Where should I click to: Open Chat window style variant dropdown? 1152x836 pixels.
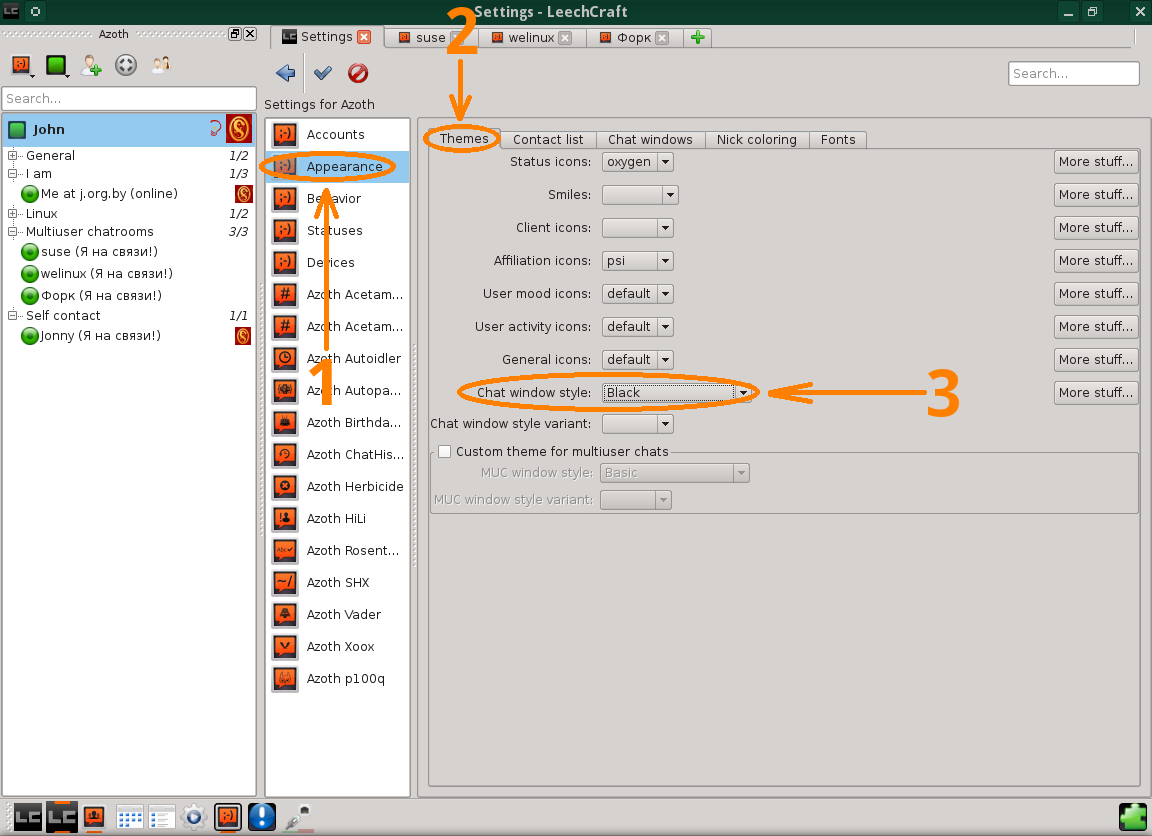(638, 424)
